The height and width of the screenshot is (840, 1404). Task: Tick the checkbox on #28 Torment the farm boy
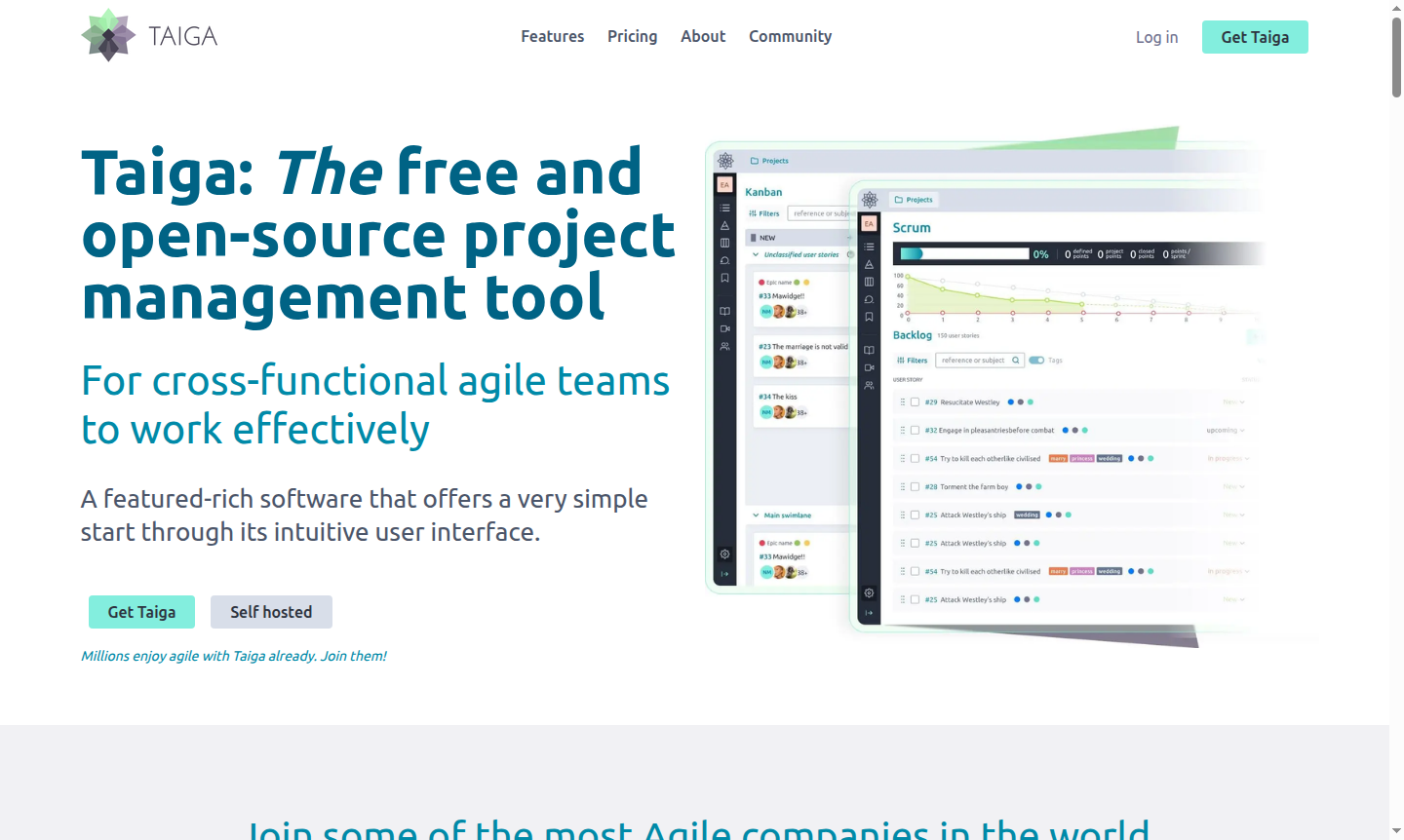pyautogui.click(x=915, y=486)
